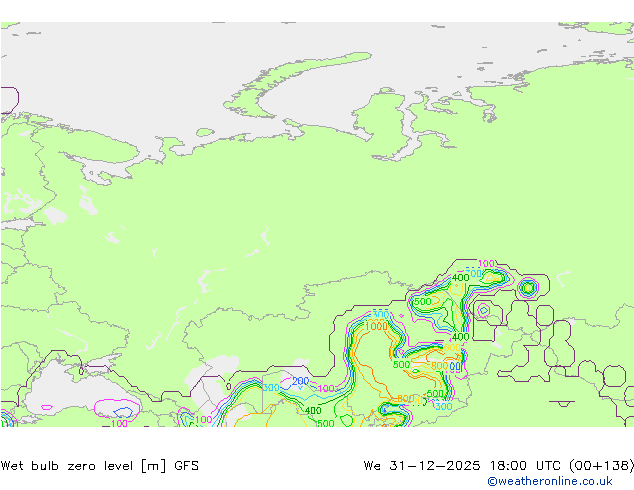Image resolution: width=634 pixels, height=490 pixels.
Task: Open the weatheronline.co.uk copyright link
Action: pos(549,481)
